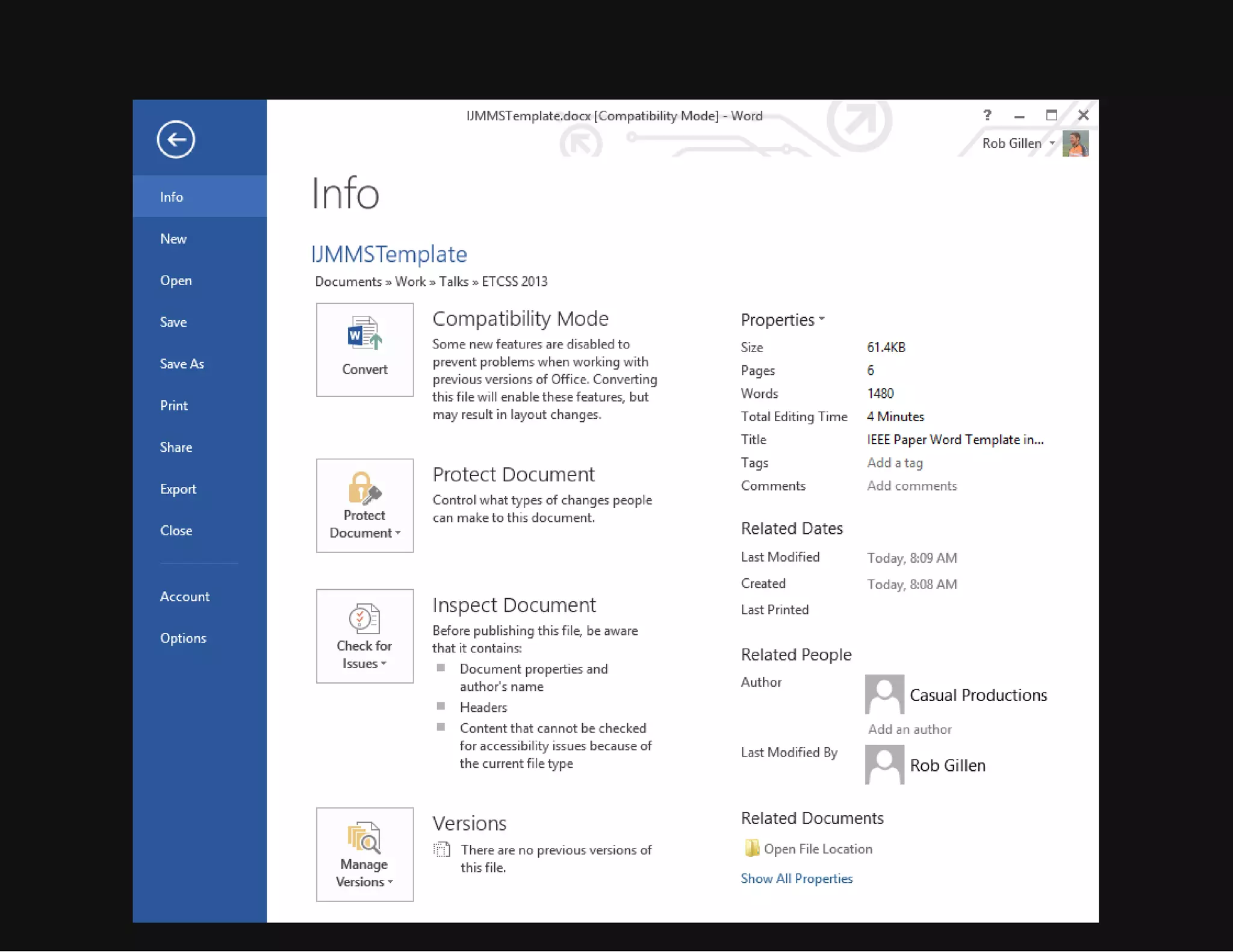Click Casual Productions author avatar

884,694
